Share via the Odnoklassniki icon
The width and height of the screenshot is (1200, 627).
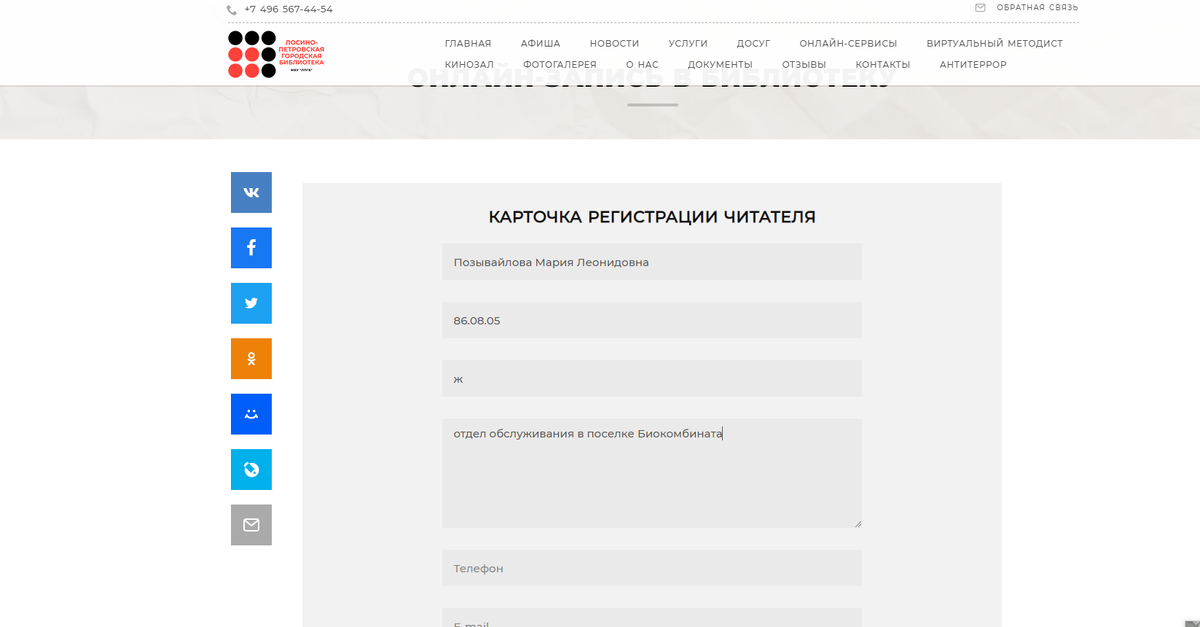coord(251,358)
